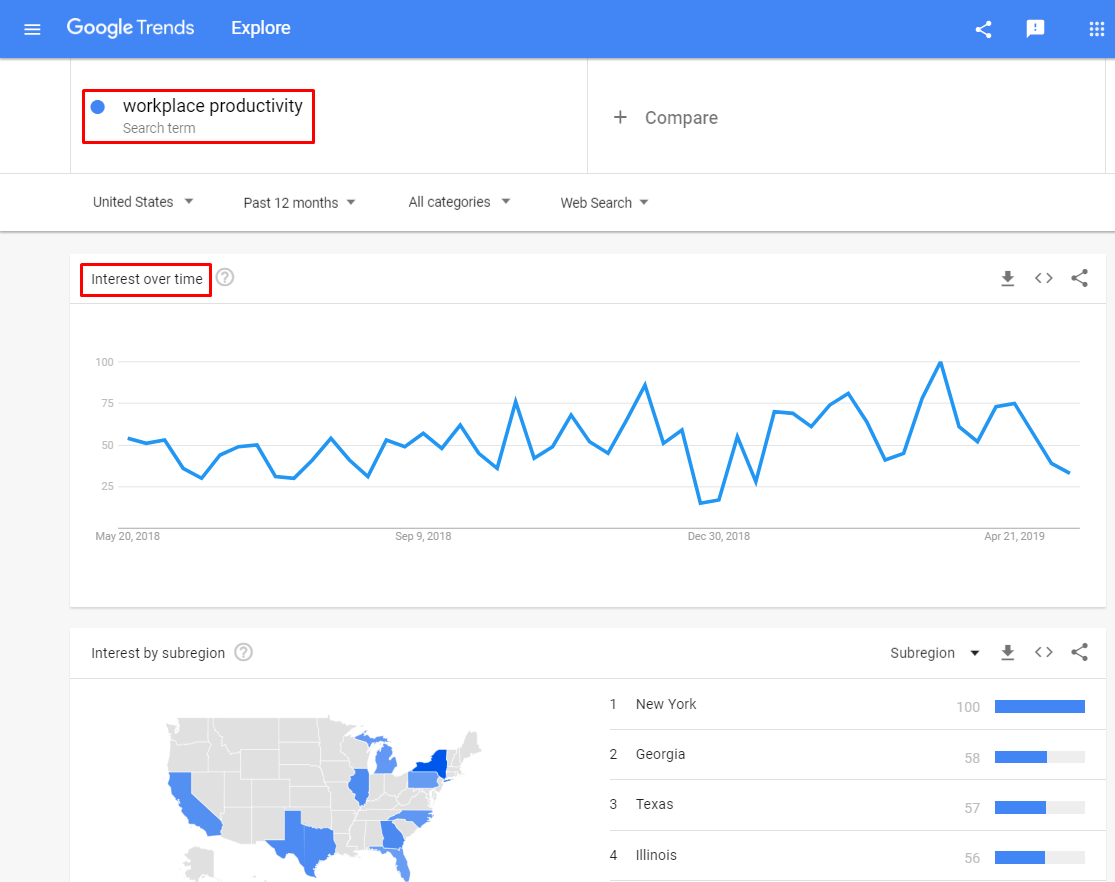
Task: Open the Google apps grid
Action: [1096, 29]
